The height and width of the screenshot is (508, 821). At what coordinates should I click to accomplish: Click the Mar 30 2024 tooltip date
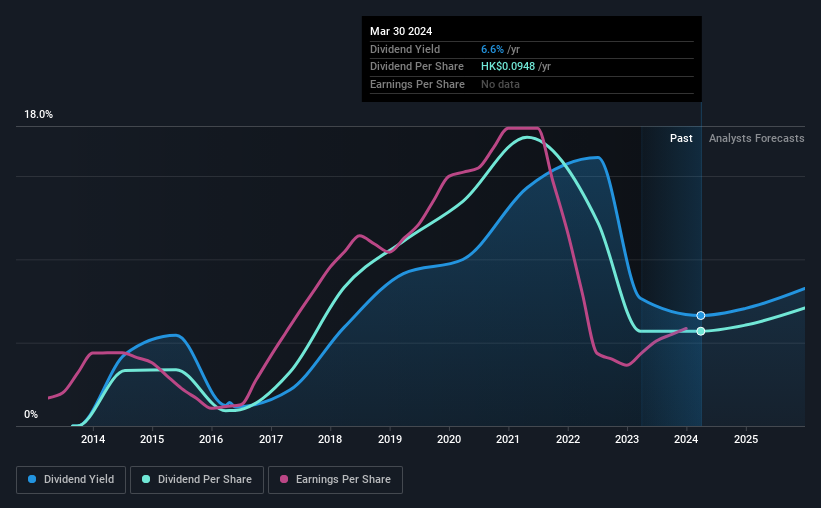pos(401,31)
